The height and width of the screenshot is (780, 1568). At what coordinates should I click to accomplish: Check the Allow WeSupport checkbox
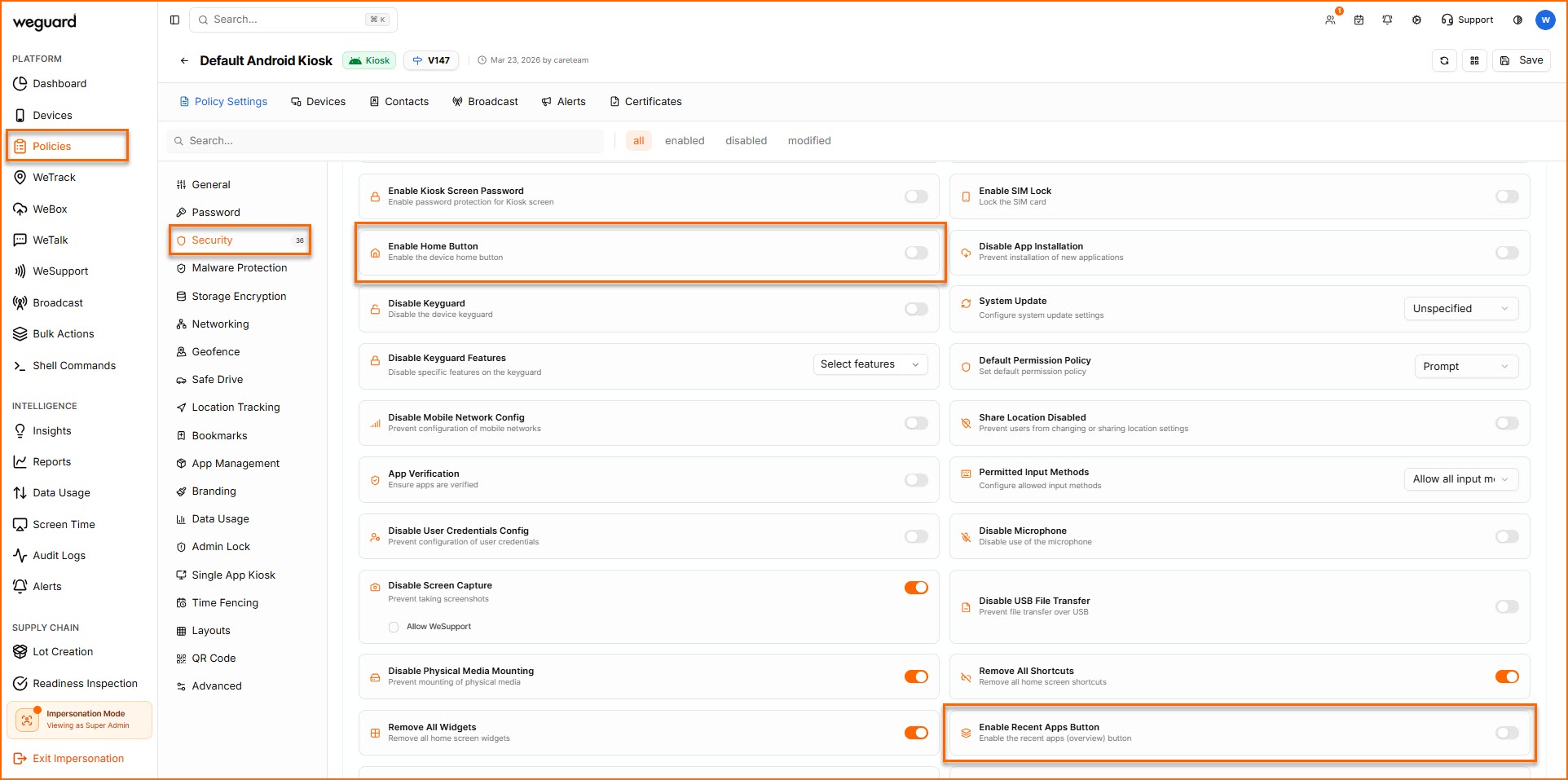394,627
